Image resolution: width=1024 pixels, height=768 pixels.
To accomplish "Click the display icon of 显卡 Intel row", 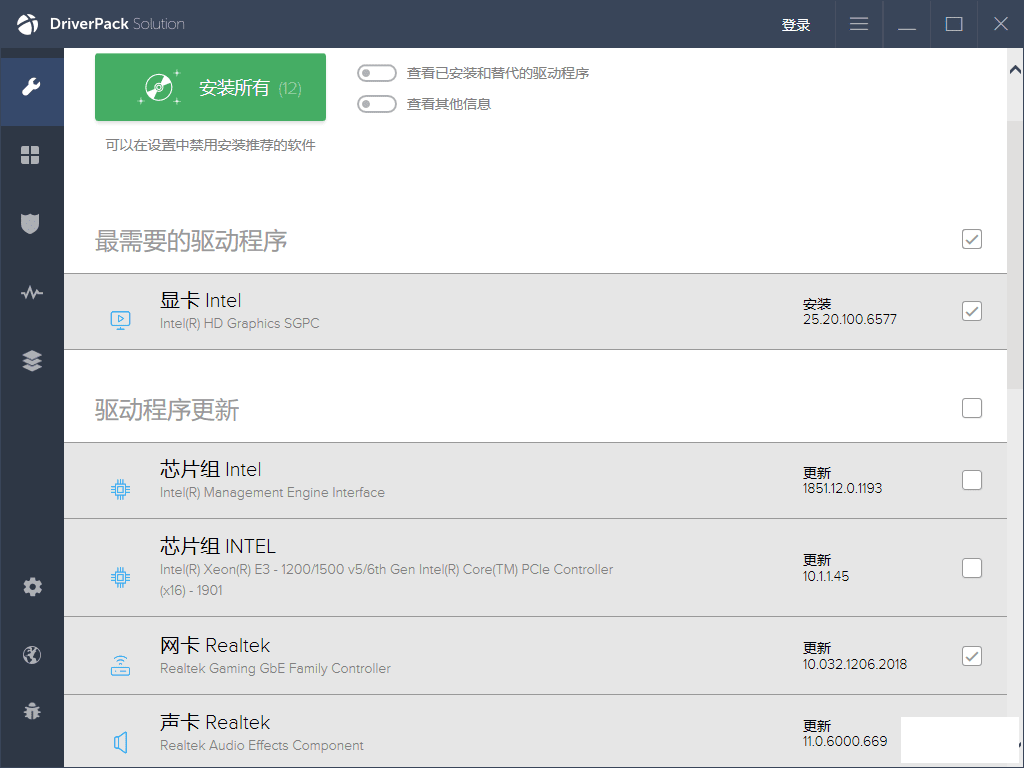I will (x=120, y=320).
